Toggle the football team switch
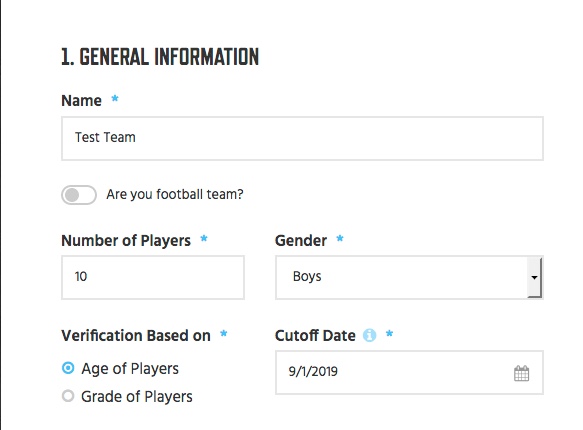The image size is (583, 430). coord(79,195)
